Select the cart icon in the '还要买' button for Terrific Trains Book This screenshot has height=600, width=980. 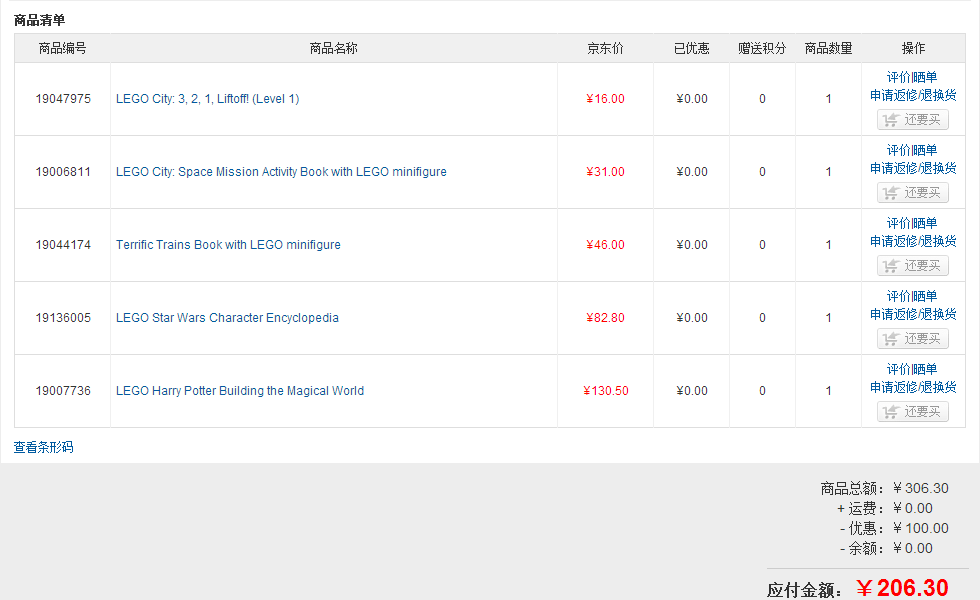[x=891, y=265]
